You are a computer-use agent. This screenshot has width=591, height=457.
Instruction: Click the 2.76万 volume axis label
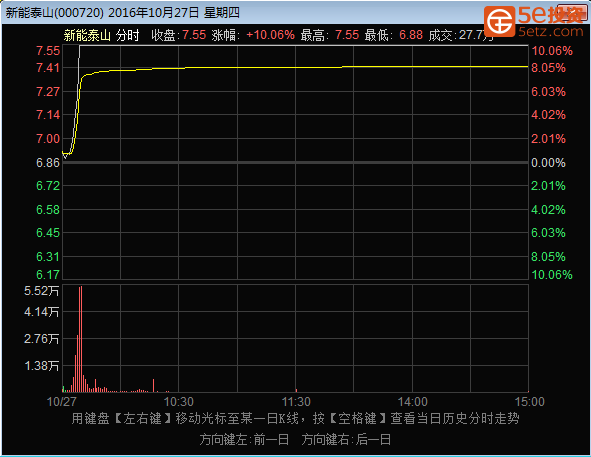point(41,339)
